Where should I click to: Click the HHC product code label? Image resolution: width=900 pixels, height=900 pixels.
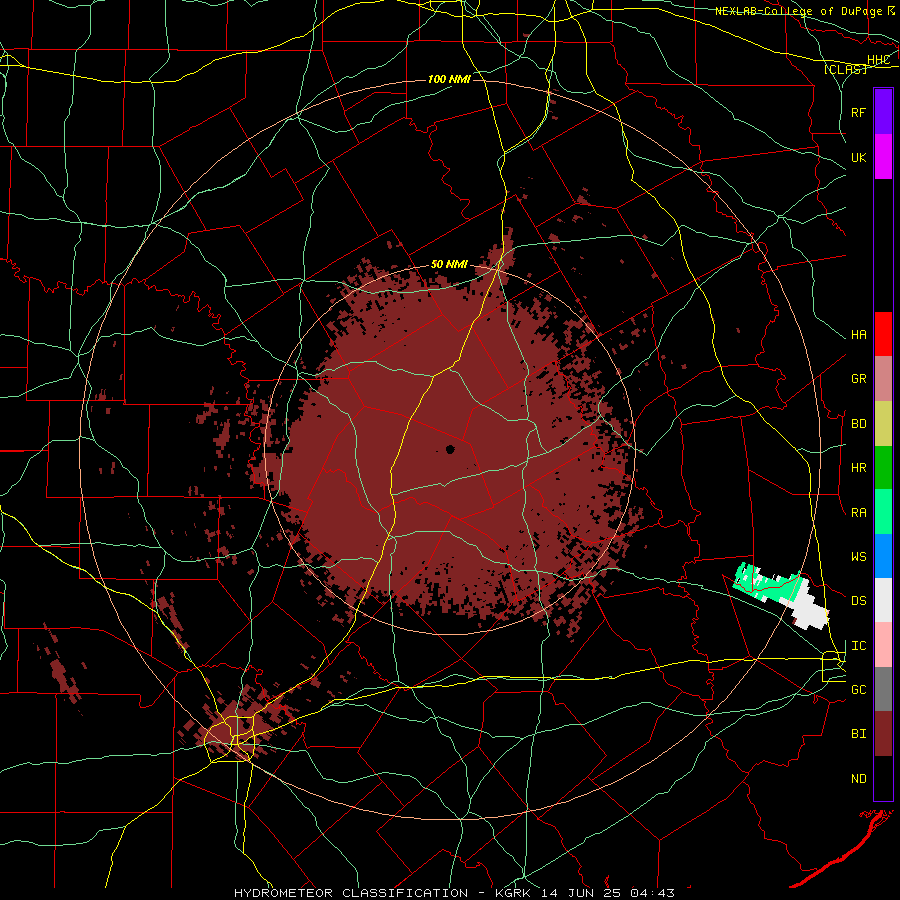[x=878, y=60]
